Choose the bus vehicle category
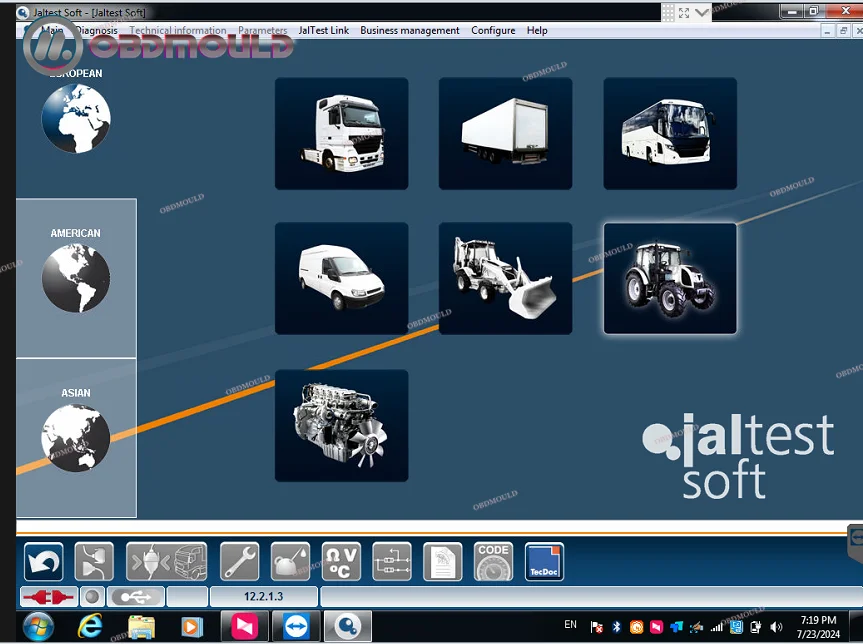863x644 pixels. [670, 133]
